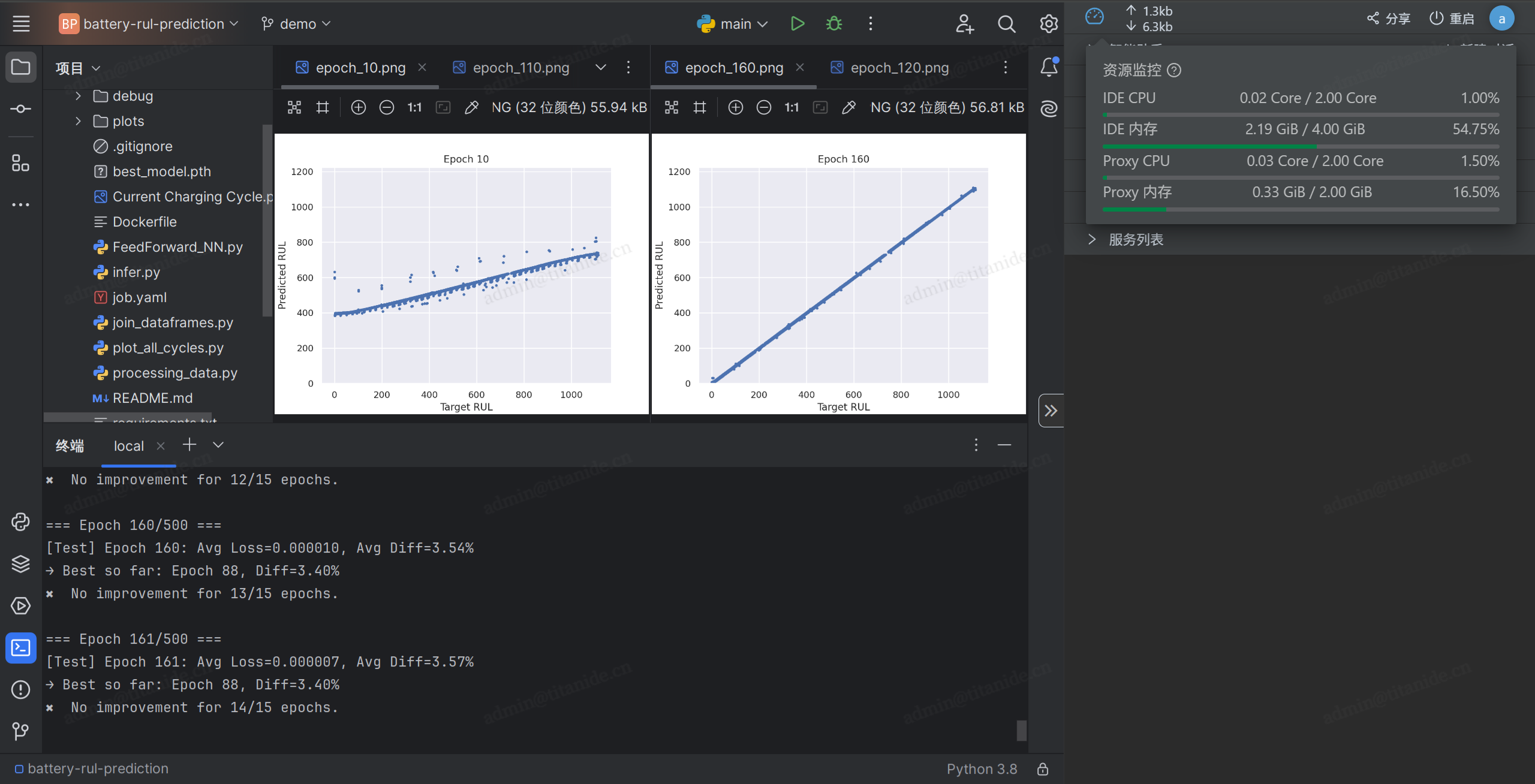Expand the plots folder

(x=78, y=121)
